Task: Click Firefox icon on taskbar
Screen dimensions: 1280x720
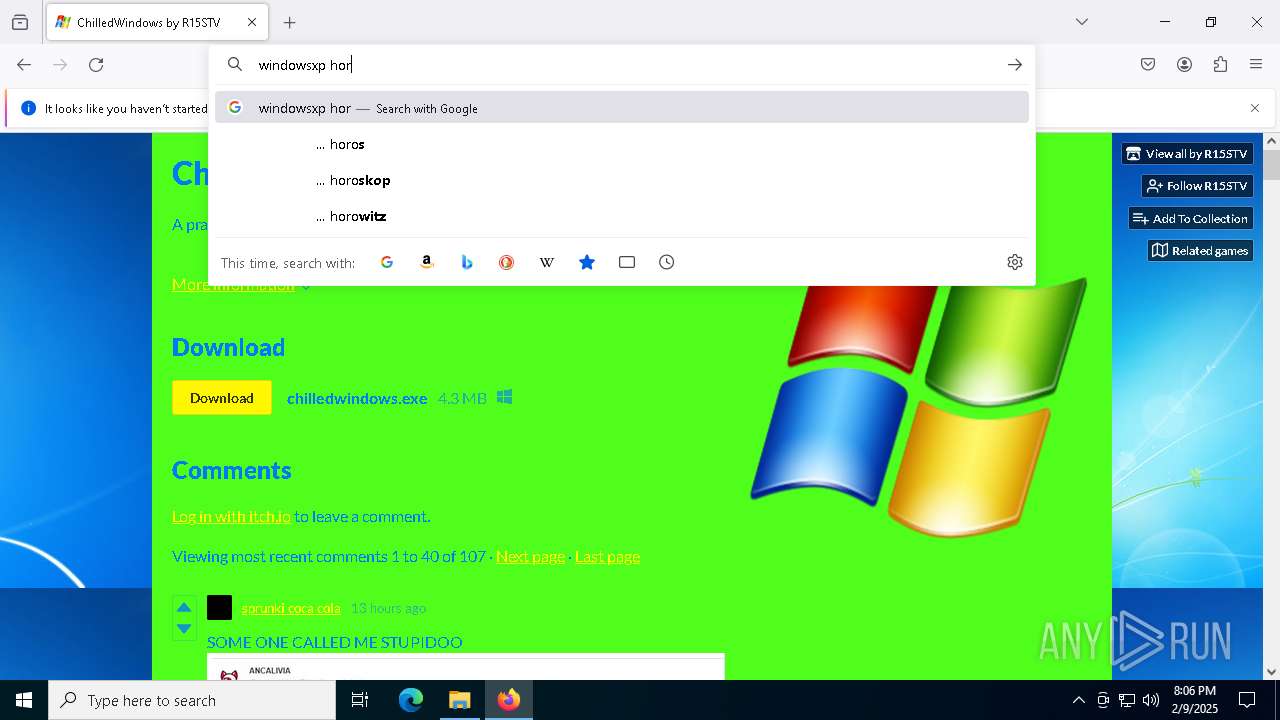Action: (509, 700)
